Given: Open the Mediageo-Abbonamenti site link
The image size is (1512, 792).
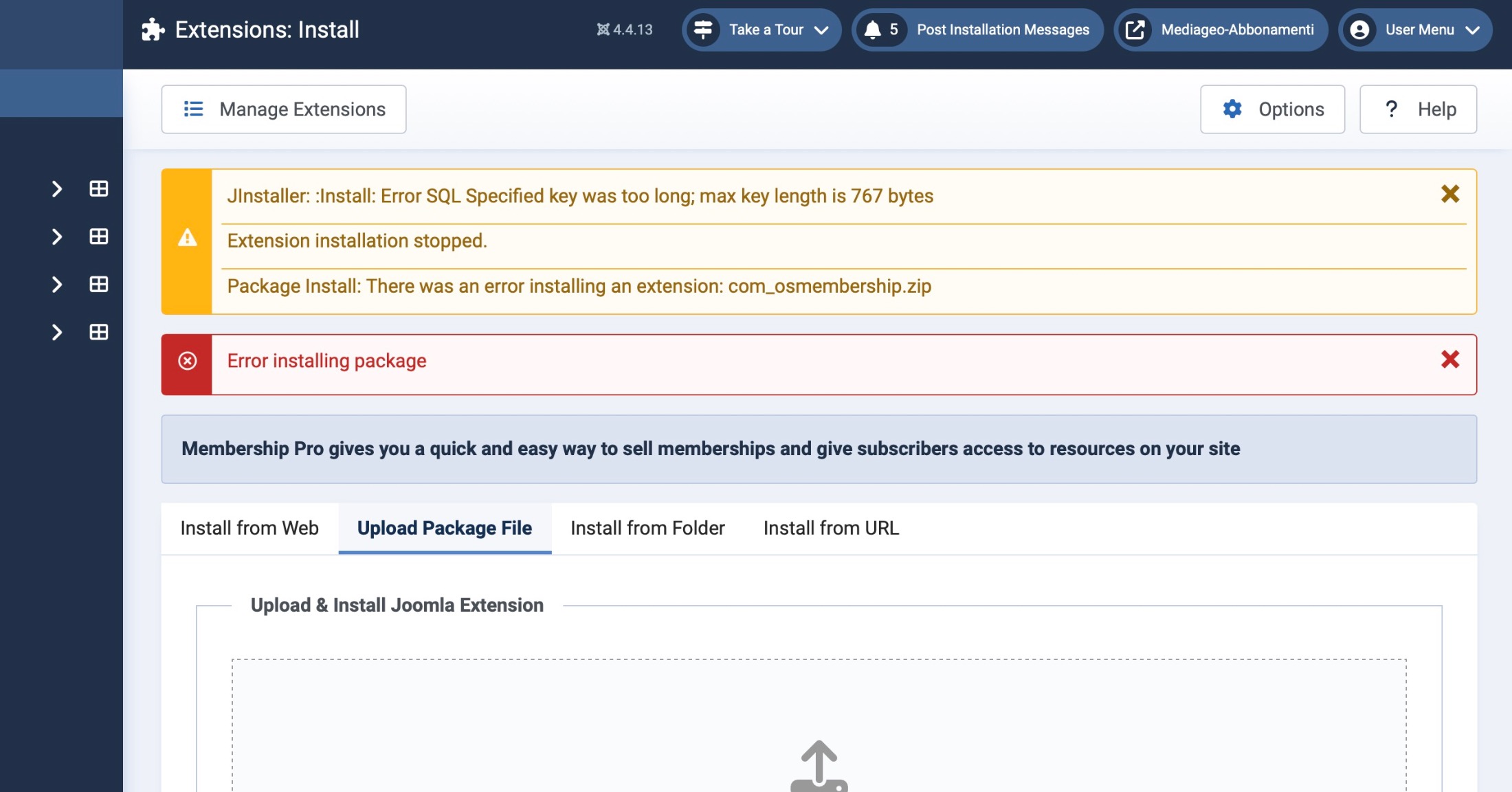Looking at the screenshot, I should pos(1221,30).
